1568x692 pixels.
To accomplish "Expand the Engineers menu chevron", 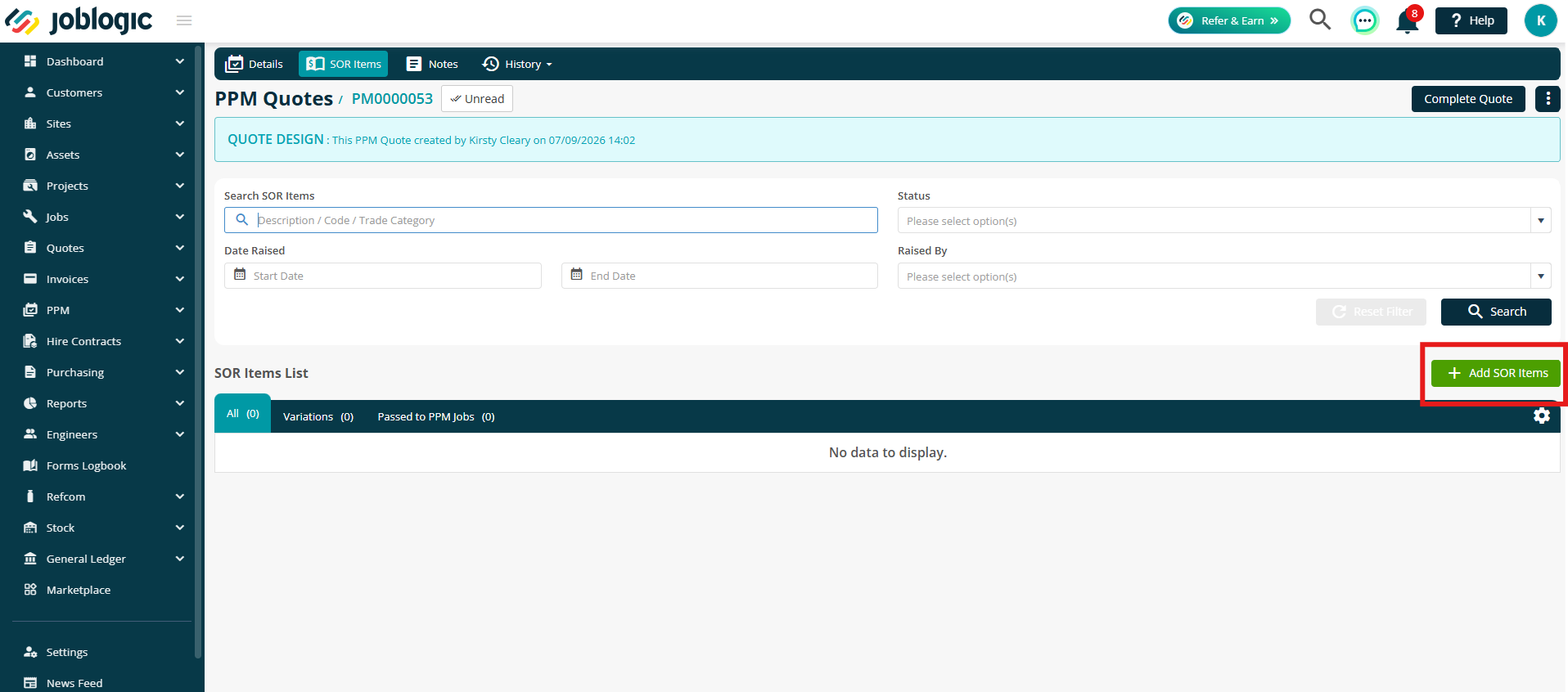I will click(180, 434).
